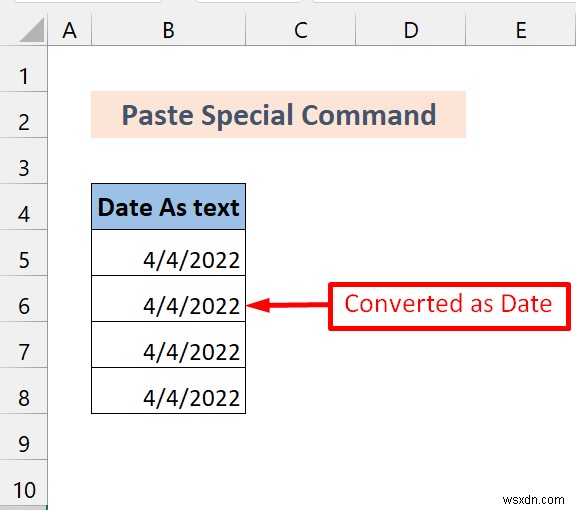This screenshot has height=510, width=576.
Task: Select column B header
Action: click(168, 30)
